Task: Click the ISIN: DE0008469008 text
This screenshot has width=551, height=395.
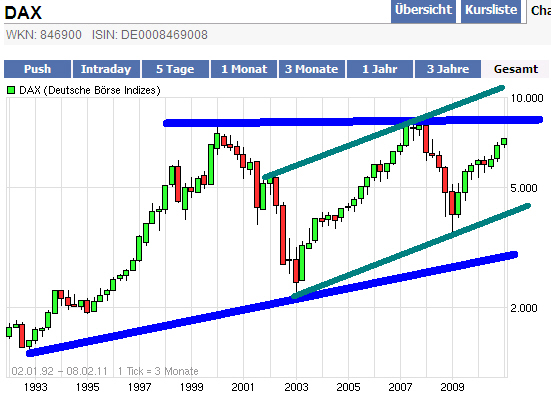Action: (x=150, y=35)
